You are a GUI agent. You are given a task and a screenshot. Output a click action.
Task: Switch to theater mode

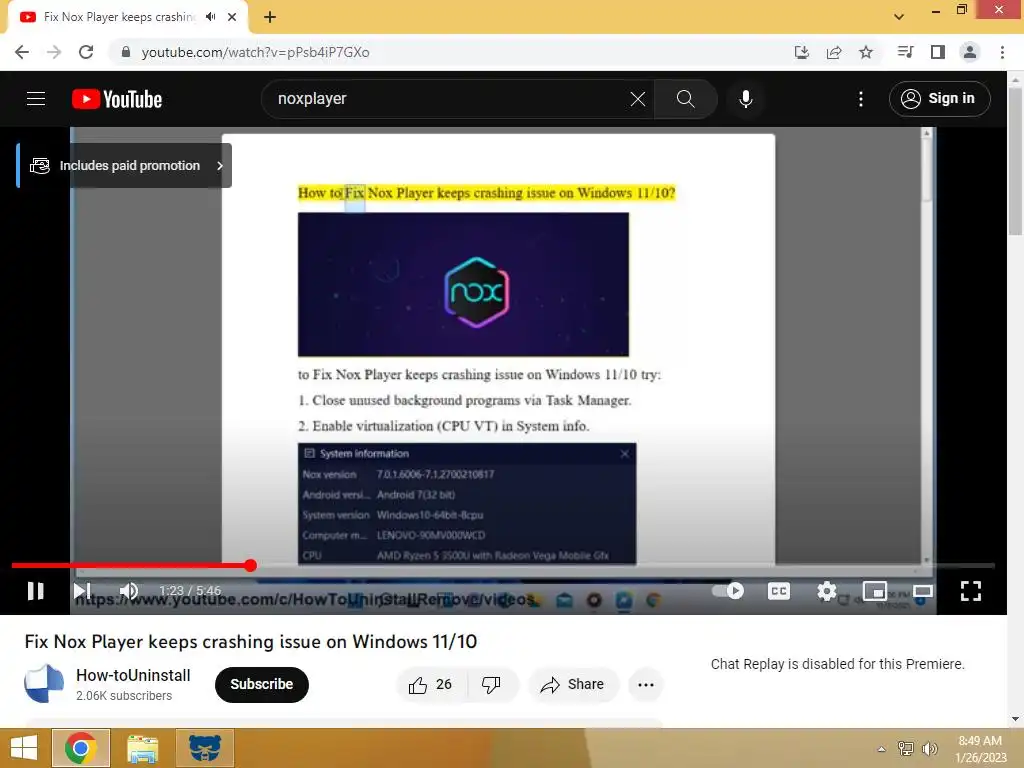click(x=923, y=591)
